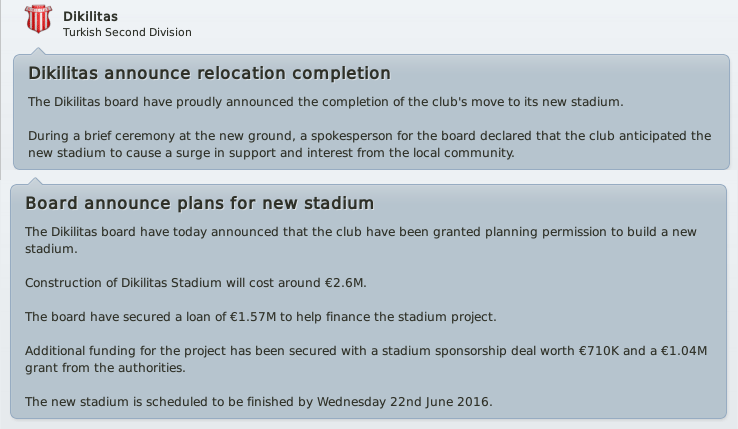Click the first news bubble pointer arrow
Viewport: 738px width, 429px height.
click(38, 51)
